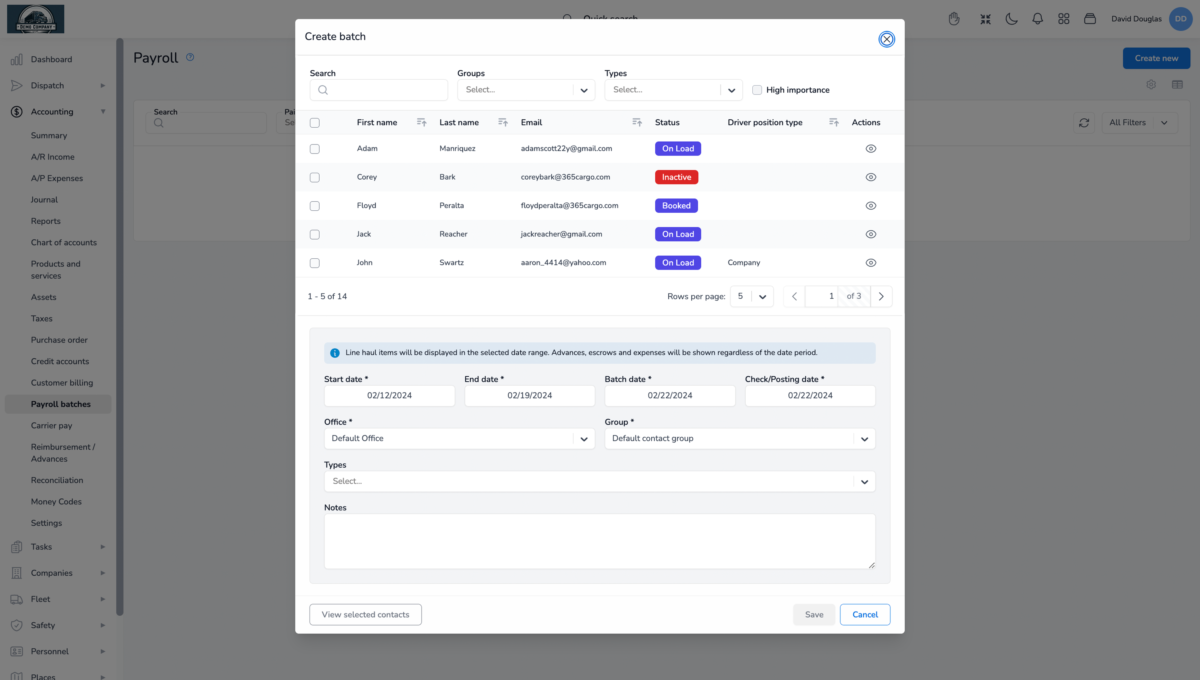Open the Groups filter dropdown

[526, 90]
